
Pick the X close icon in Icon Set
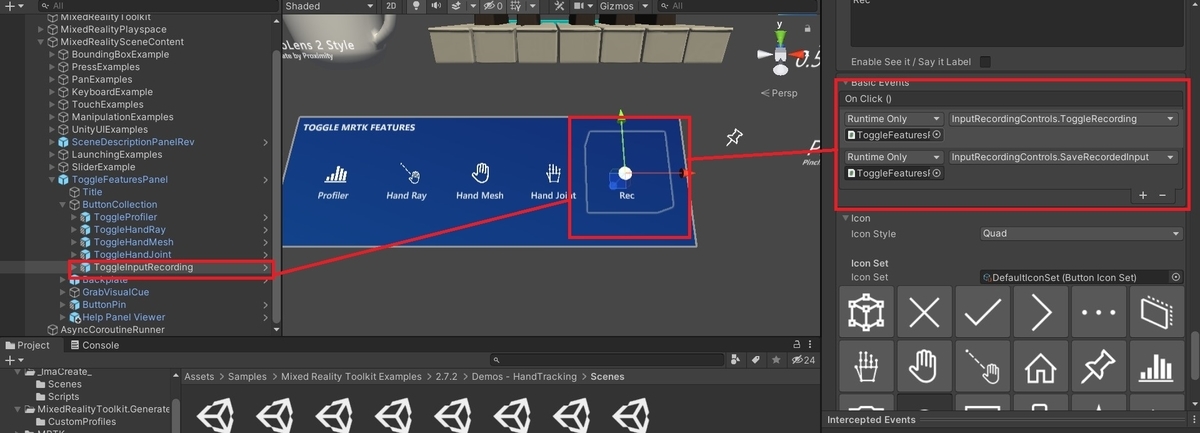(924, 314)
